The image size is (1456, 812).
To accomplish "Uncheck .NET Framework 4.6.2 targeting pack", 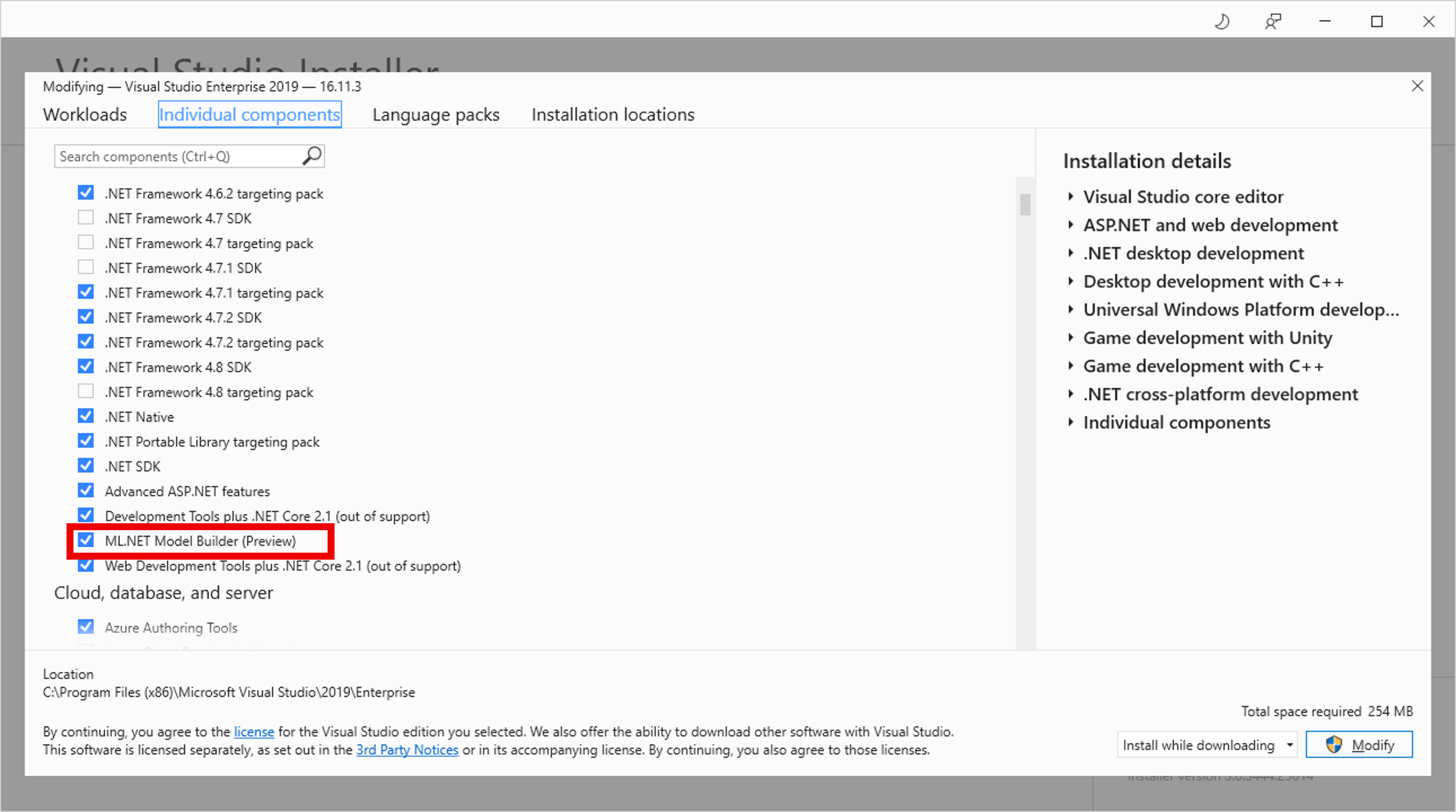I will [85, 193].
